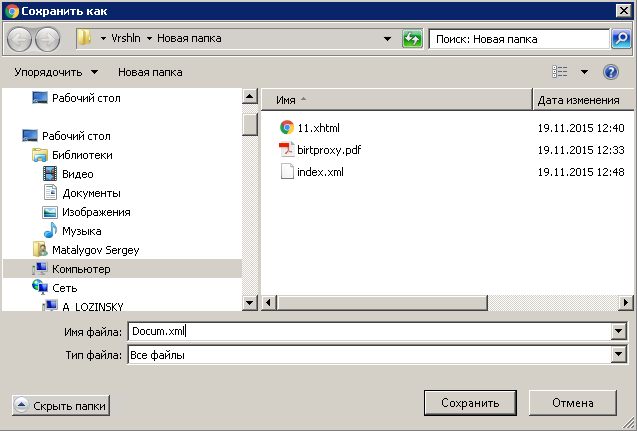This screenshot has width=637, height=431.
Task: Click Vrshln in the address path
Action: tap(126, 38)
